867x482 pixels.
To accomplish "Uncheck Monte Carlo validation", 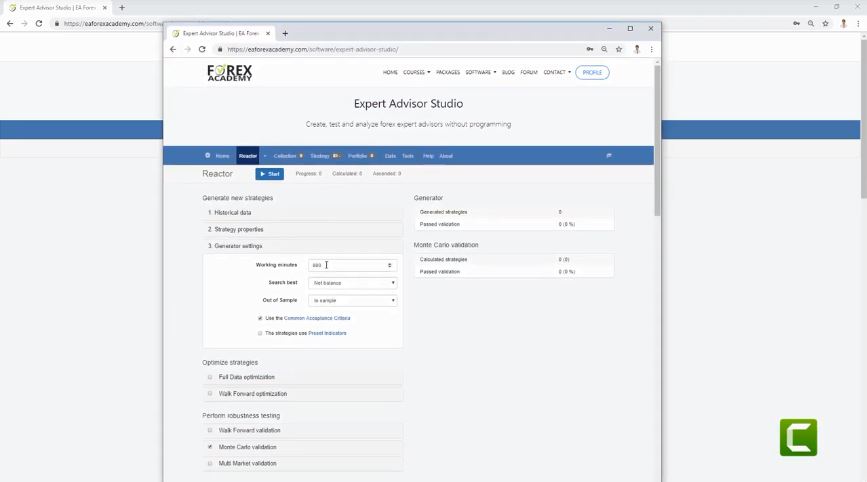I will [210, 447].
